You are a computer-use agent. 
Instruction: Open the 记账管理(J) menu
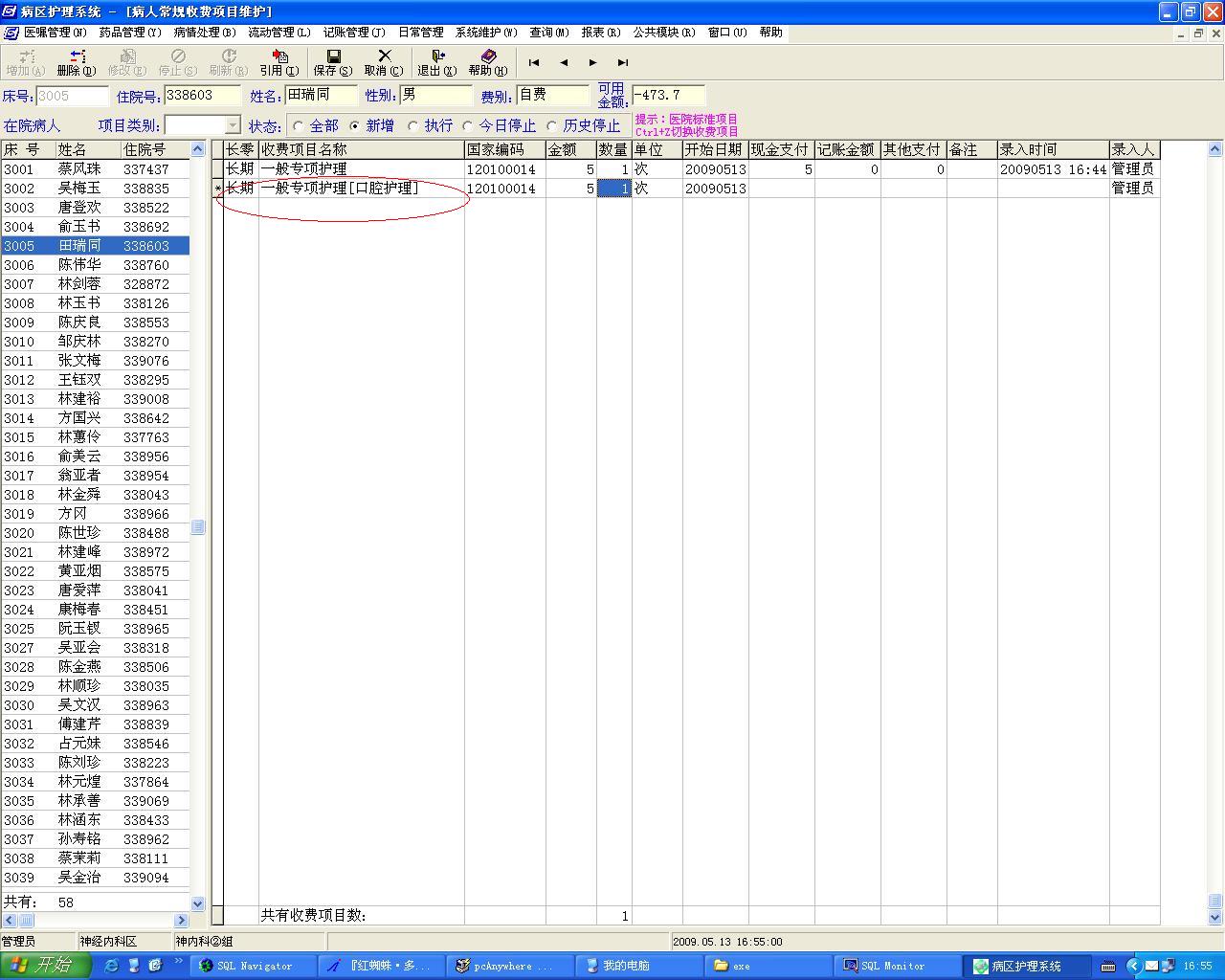click(354, 33)
